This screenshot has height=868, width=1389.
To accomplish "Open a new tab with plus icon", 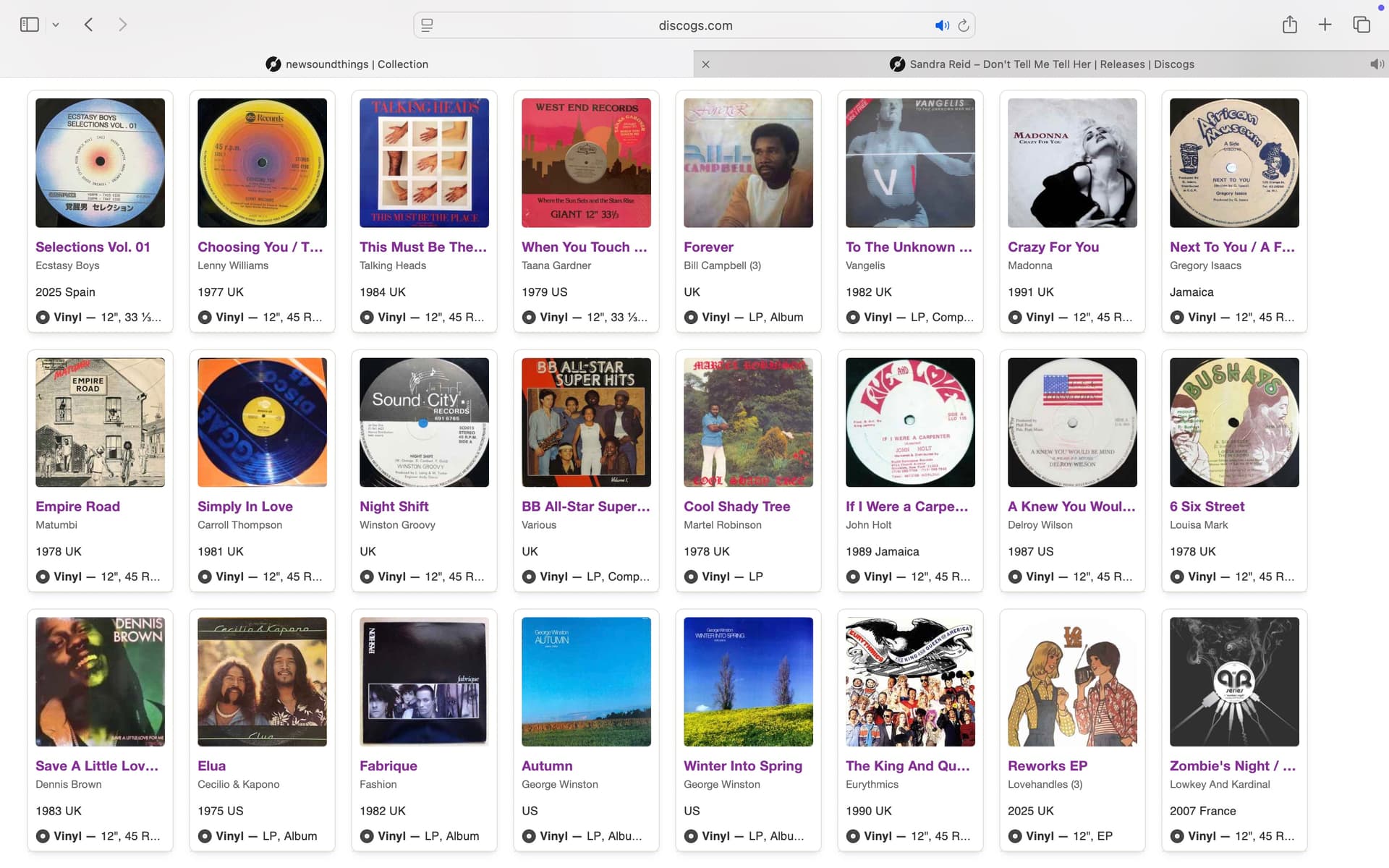I will [1325, 25].
